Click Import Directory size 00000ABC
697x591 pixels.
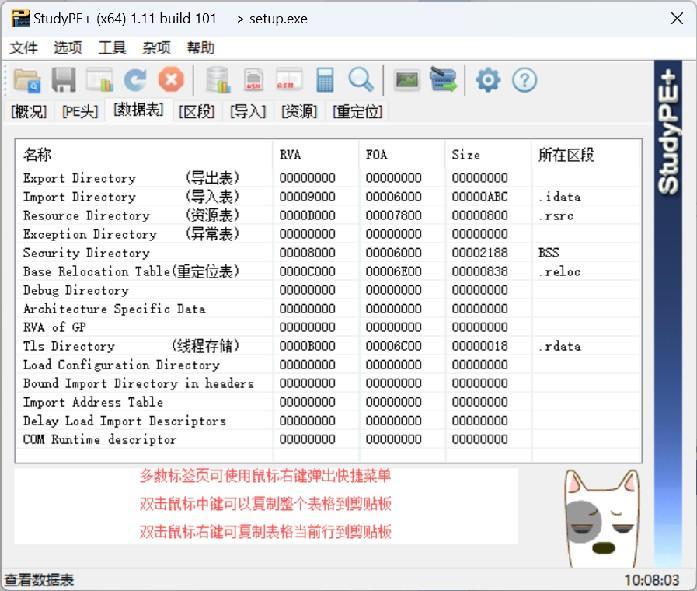[x=480, y=197]
